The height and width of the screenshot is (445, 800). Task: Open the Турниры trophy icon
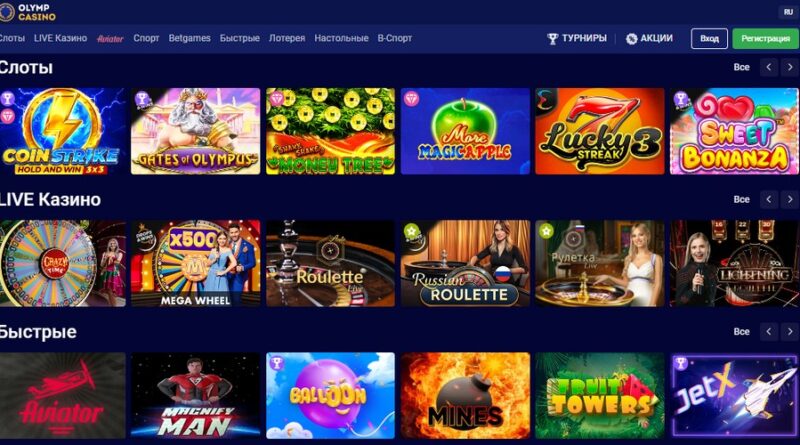[553, 39]
